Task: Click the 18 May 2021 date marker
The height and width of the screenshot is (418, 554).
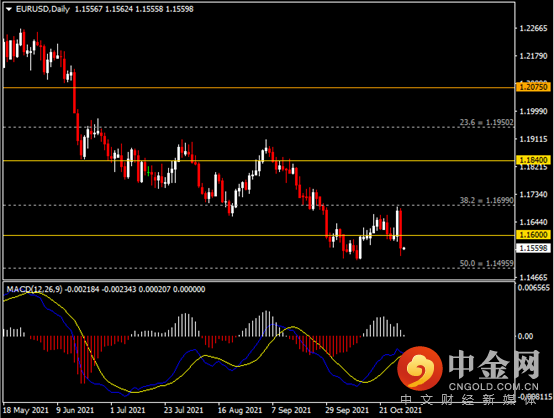Action: [x=26, y=410]
